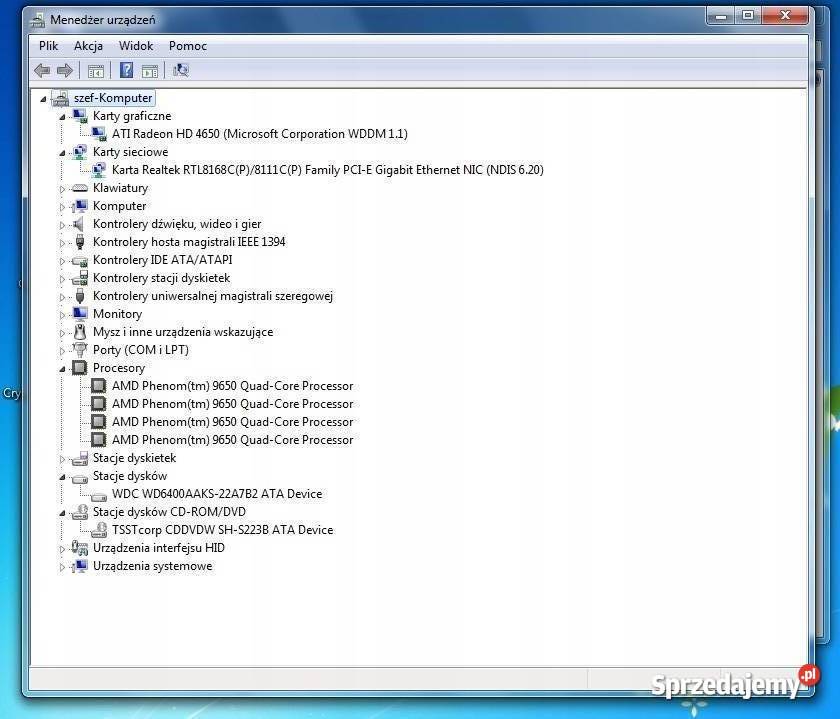
Task: Select the Realtek PCI-E Gigabit Ethernet adapter
Action: [327, 170]
